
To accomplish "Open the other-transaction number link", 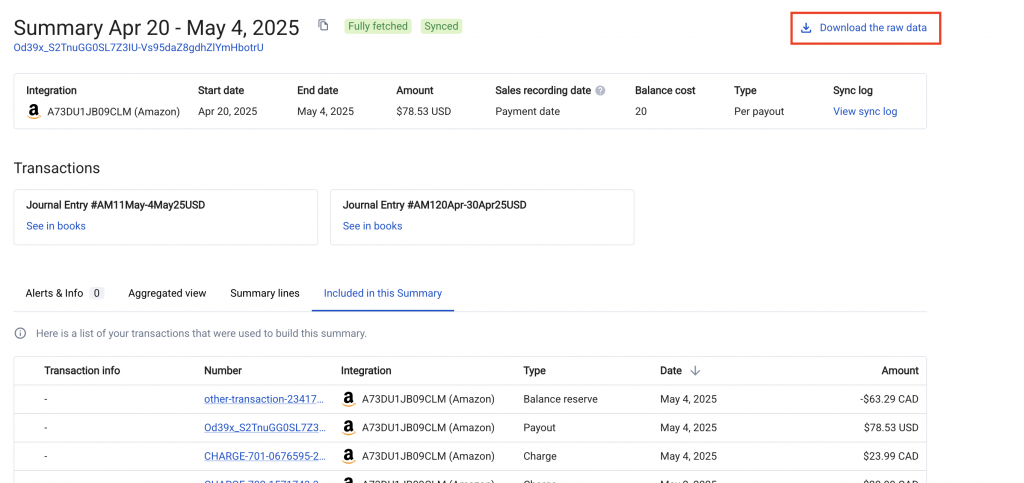I will [264, 399].
